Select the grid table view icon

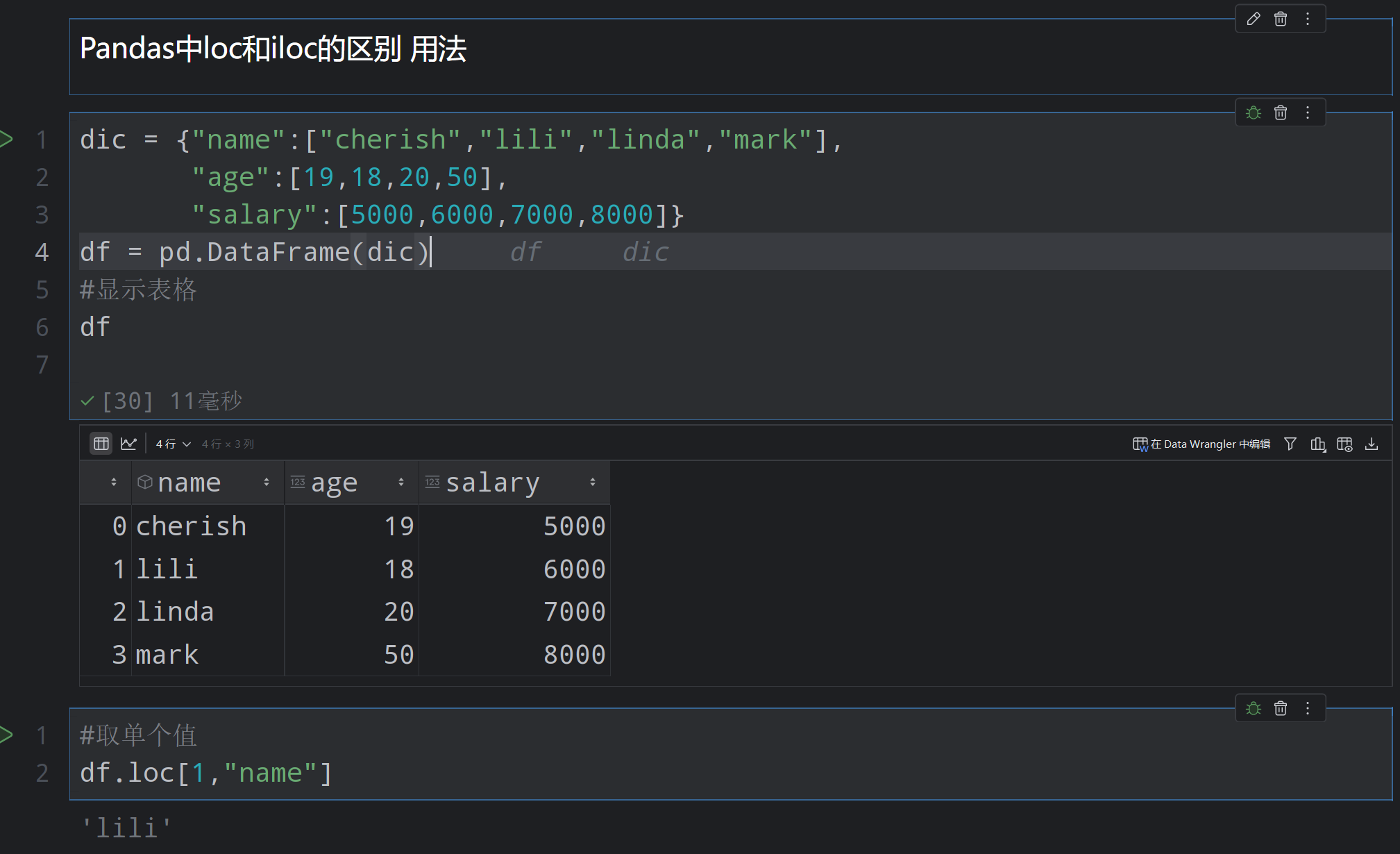coord(101,443)
